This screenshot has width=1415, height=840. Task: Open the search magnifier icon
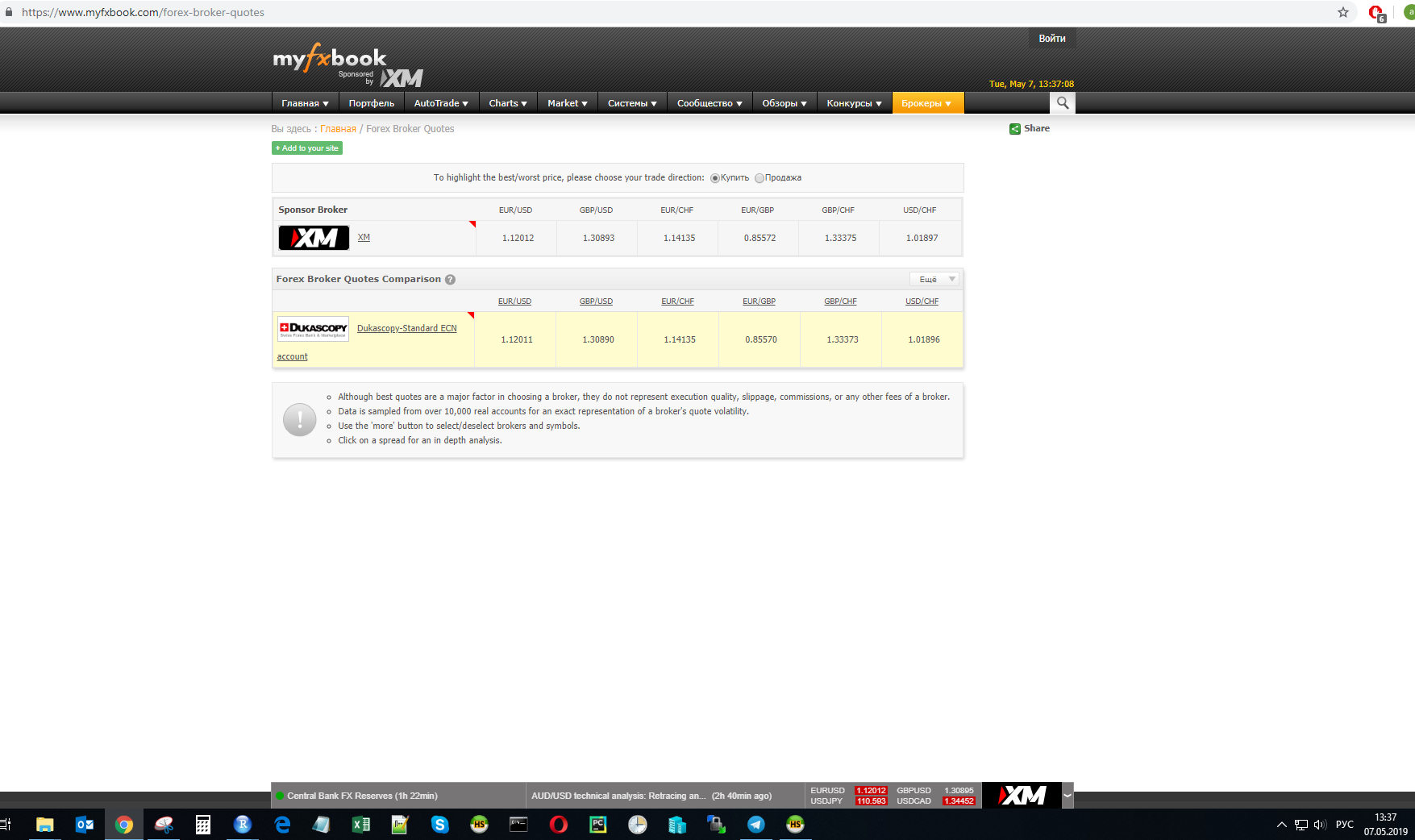click(1063, 103)
